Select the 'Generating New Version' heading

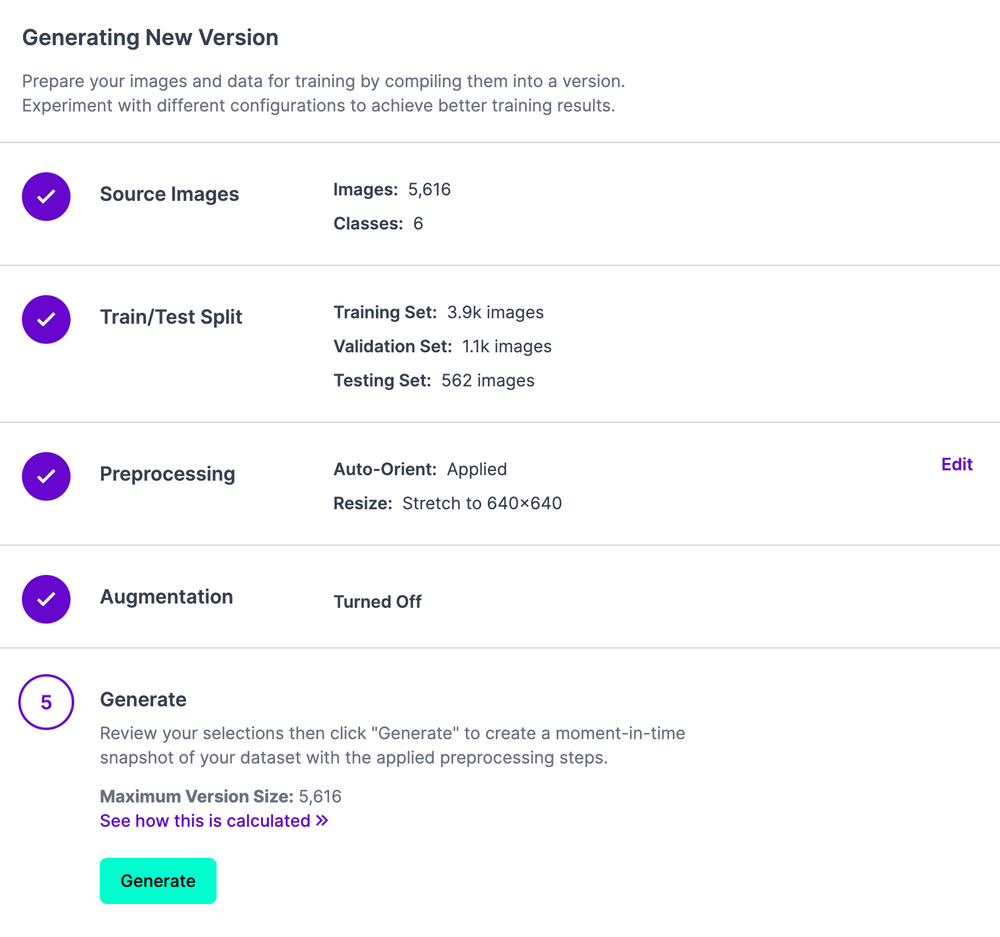150,37
